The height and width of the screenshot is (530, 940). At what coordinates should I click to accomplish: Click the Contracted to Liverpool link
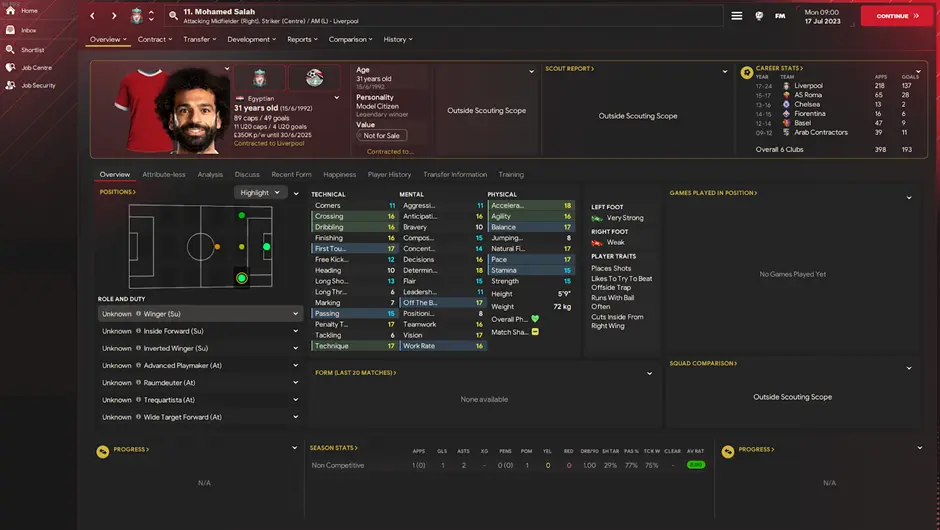269,143
